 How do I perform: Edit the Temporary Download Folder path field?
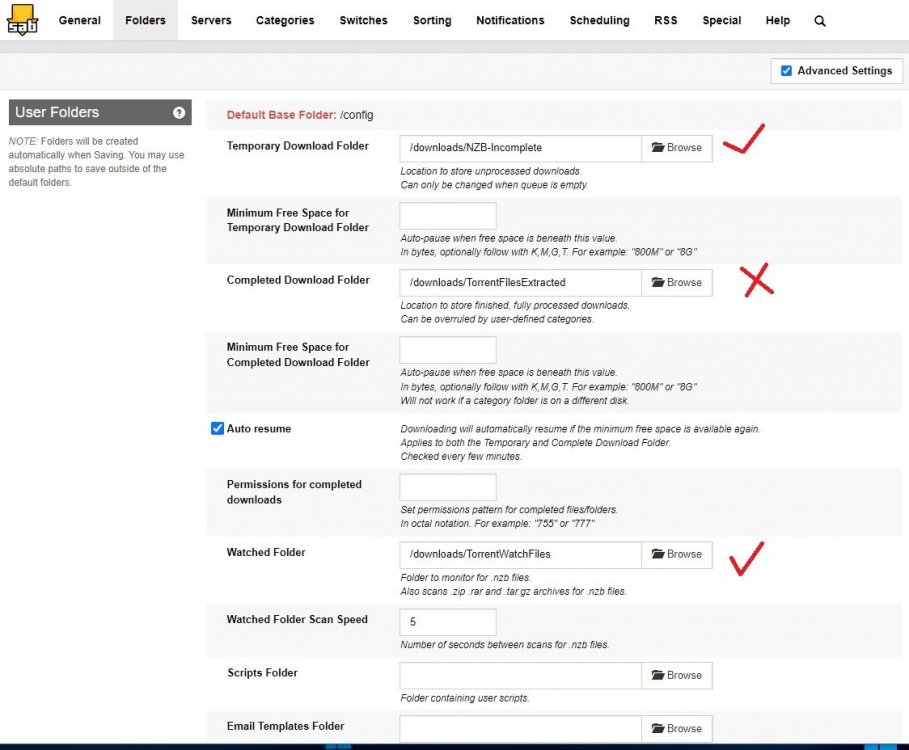click(x=520, y=148)
